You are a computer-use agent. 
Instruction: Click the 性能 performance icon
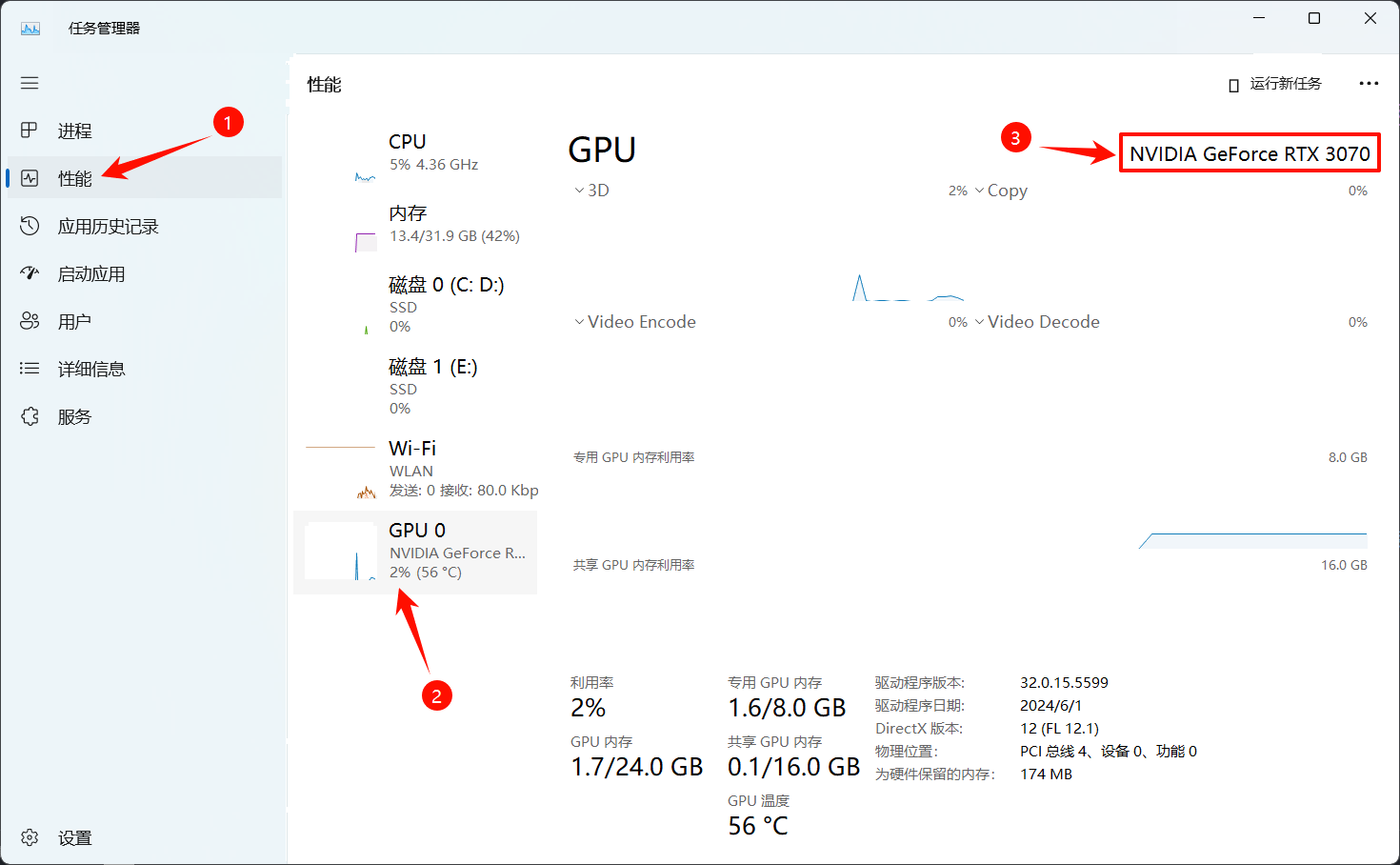30,178
